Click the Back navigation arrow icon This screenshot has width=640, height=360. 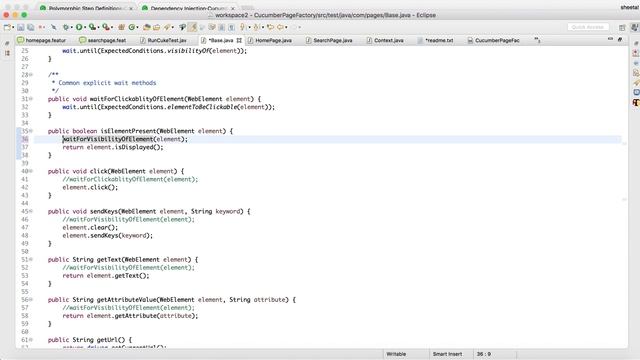tap(280, 27)
